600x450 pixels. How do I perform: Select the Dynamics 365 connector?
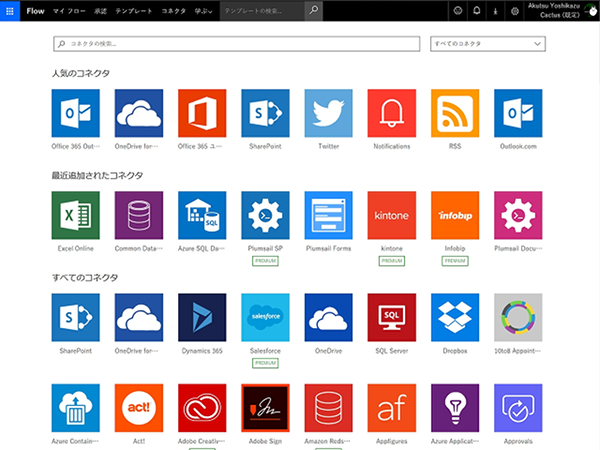click(202, 318)
